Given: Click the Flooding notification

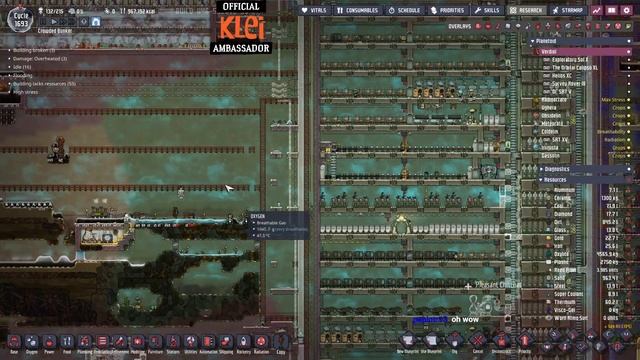Looking at the screenshot, I should coord(23,76).
